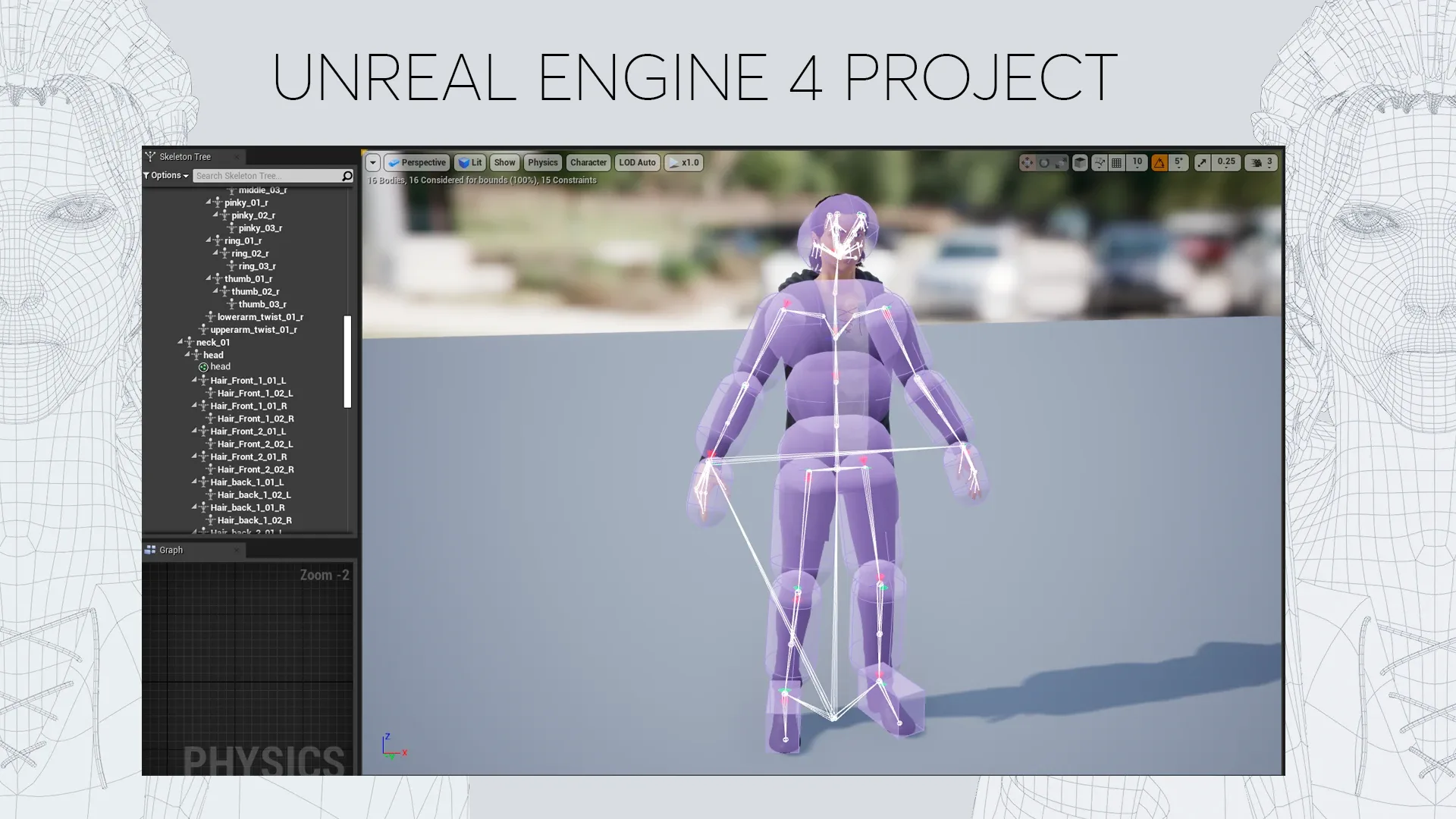Click the Skeleton Tree tab icon
1456x819 pixels.
(150, 156)
